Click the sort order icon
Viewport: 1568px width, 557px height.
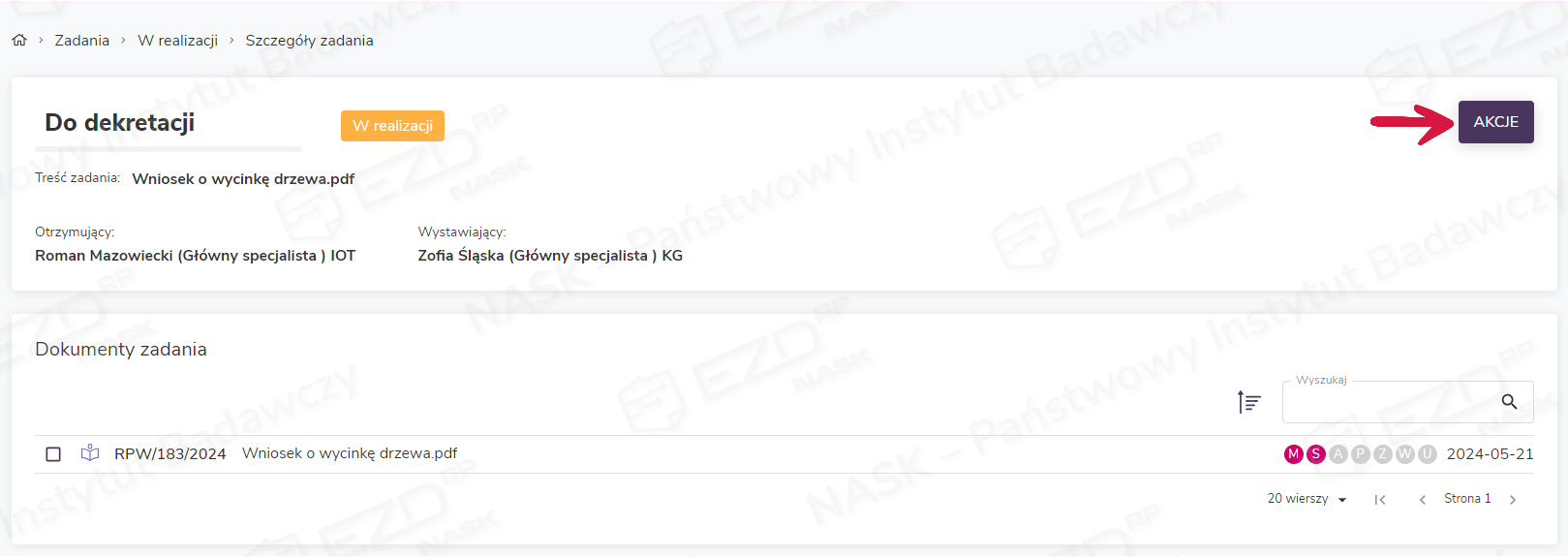tap(1249, 401)
